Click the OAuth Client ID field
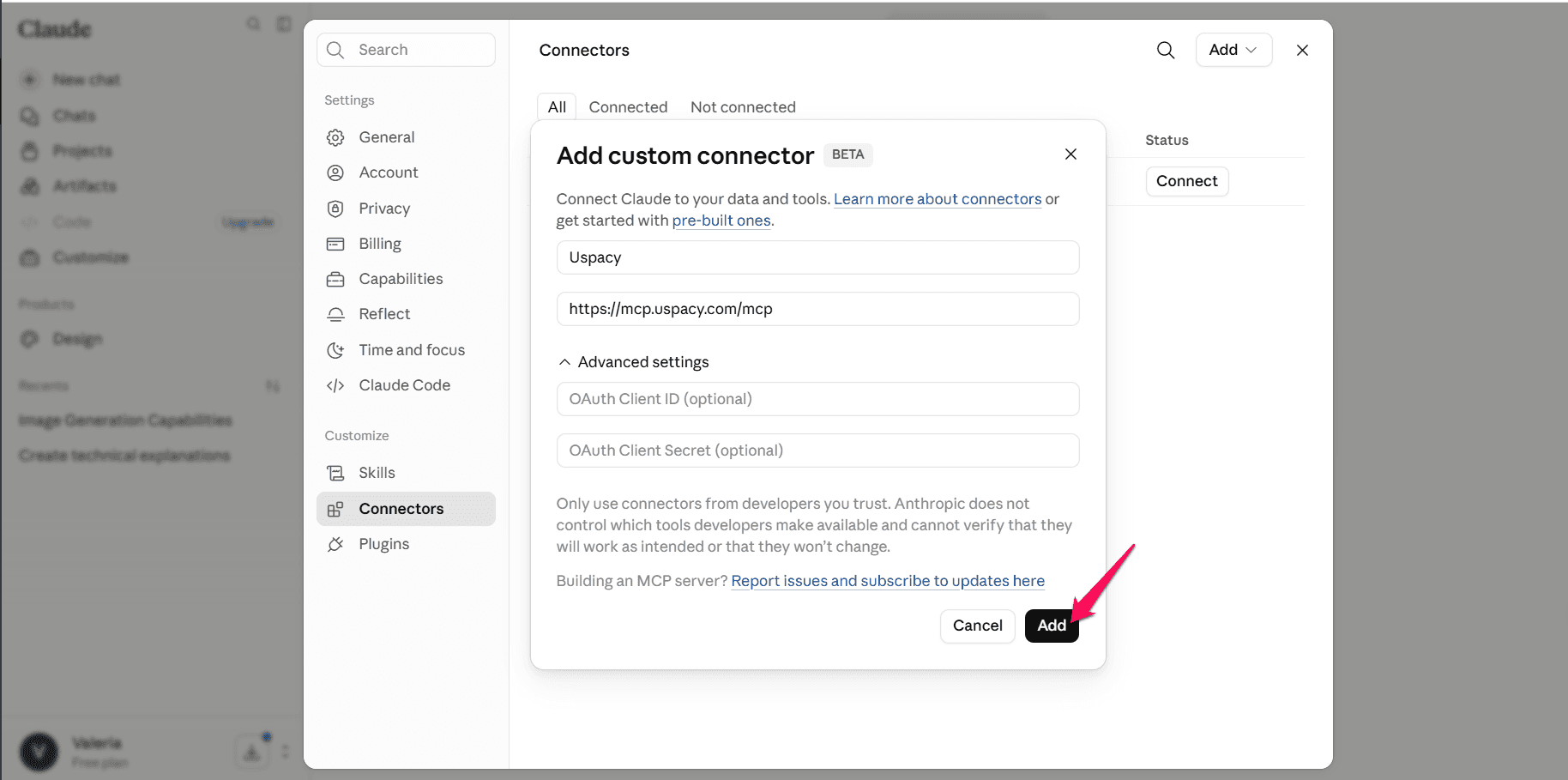This screenshot has width=1568, height=780. pyautogui.click(x=817, y=399)
